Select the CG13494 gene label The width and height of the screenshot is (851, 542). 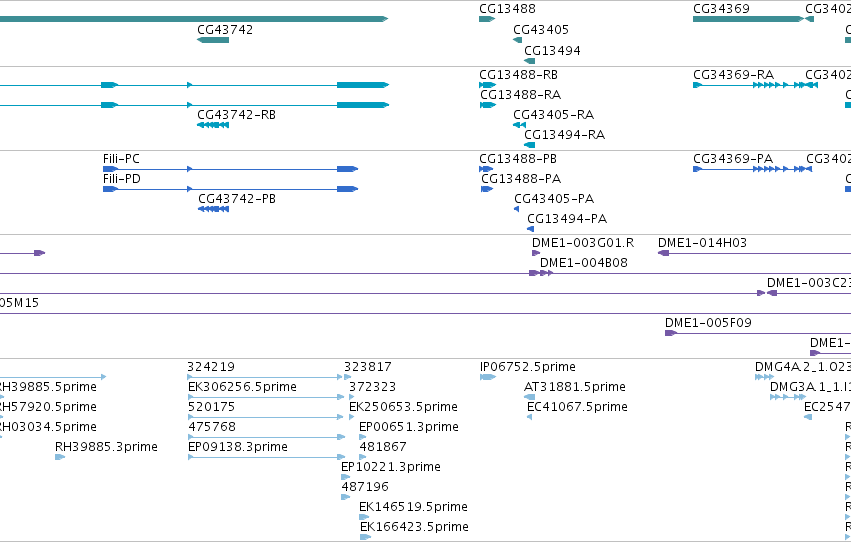(x=552, y=51)
